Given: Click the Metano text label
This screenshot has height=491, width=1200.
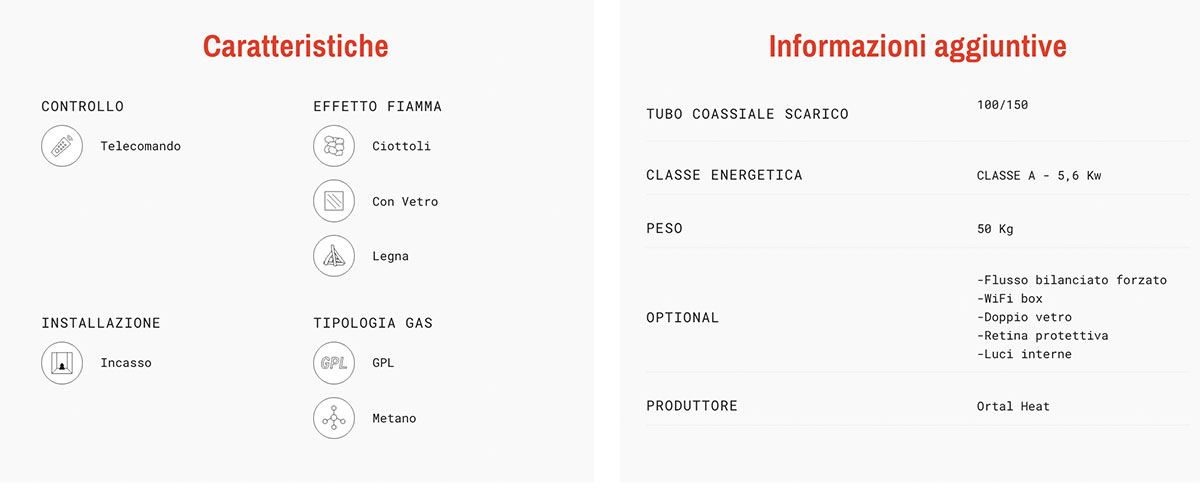Looking at the screenshot, I should click(x=394, y=418).
